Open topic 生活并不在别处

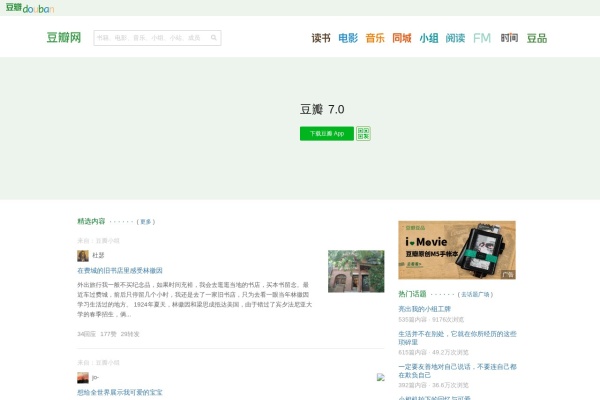click(457, 338)
